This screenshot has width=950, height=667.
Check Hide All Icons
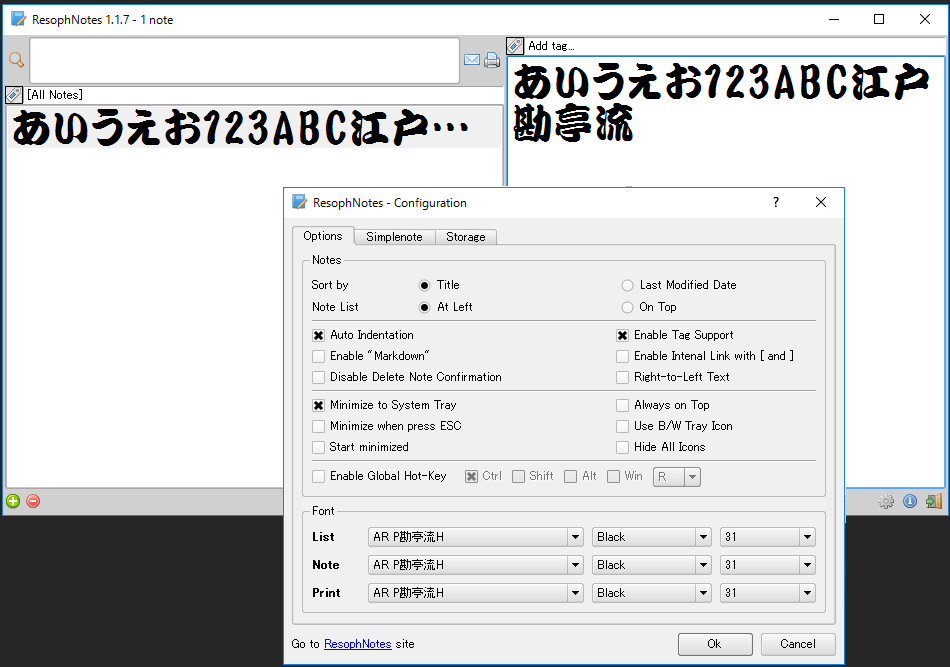tap(622, 447)
